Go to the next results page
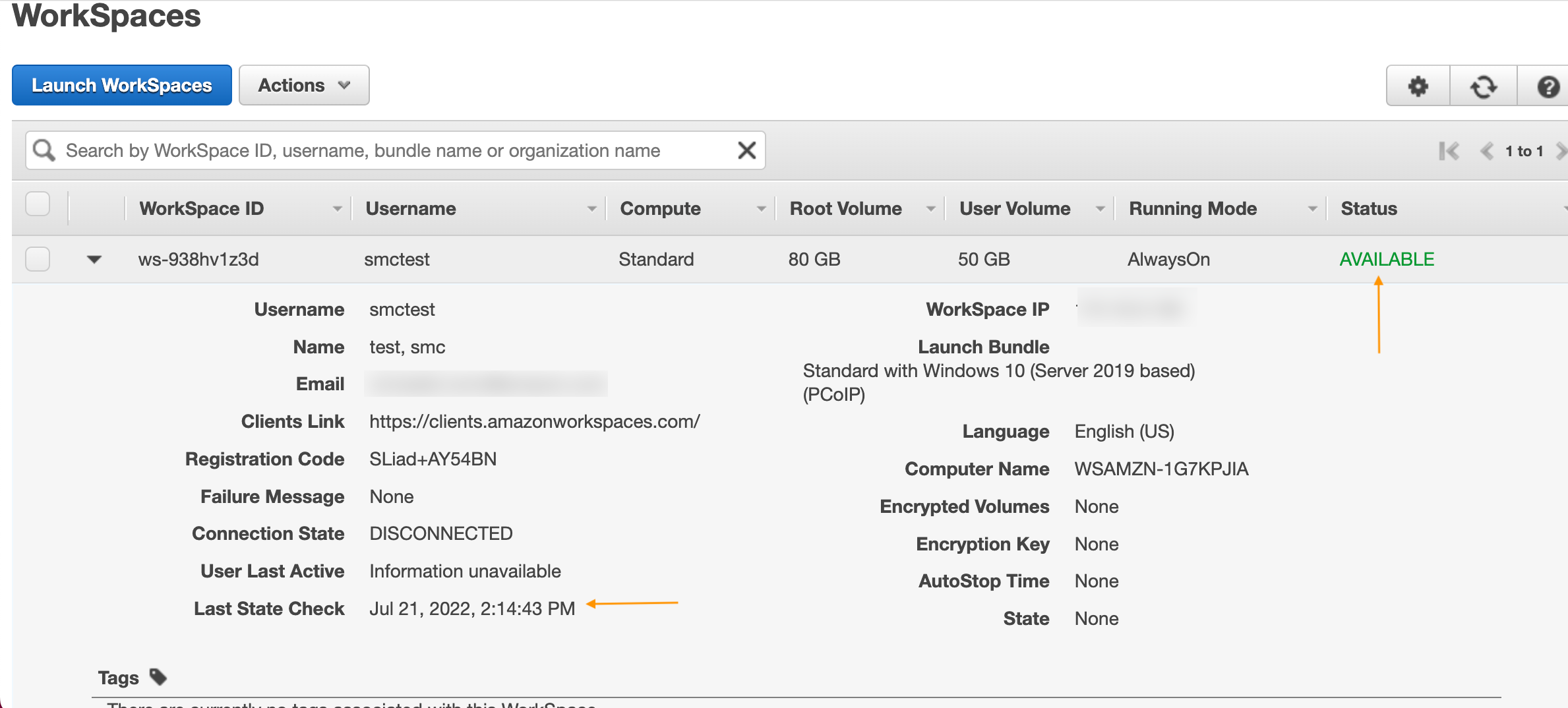 click(x=1562, y=151)
